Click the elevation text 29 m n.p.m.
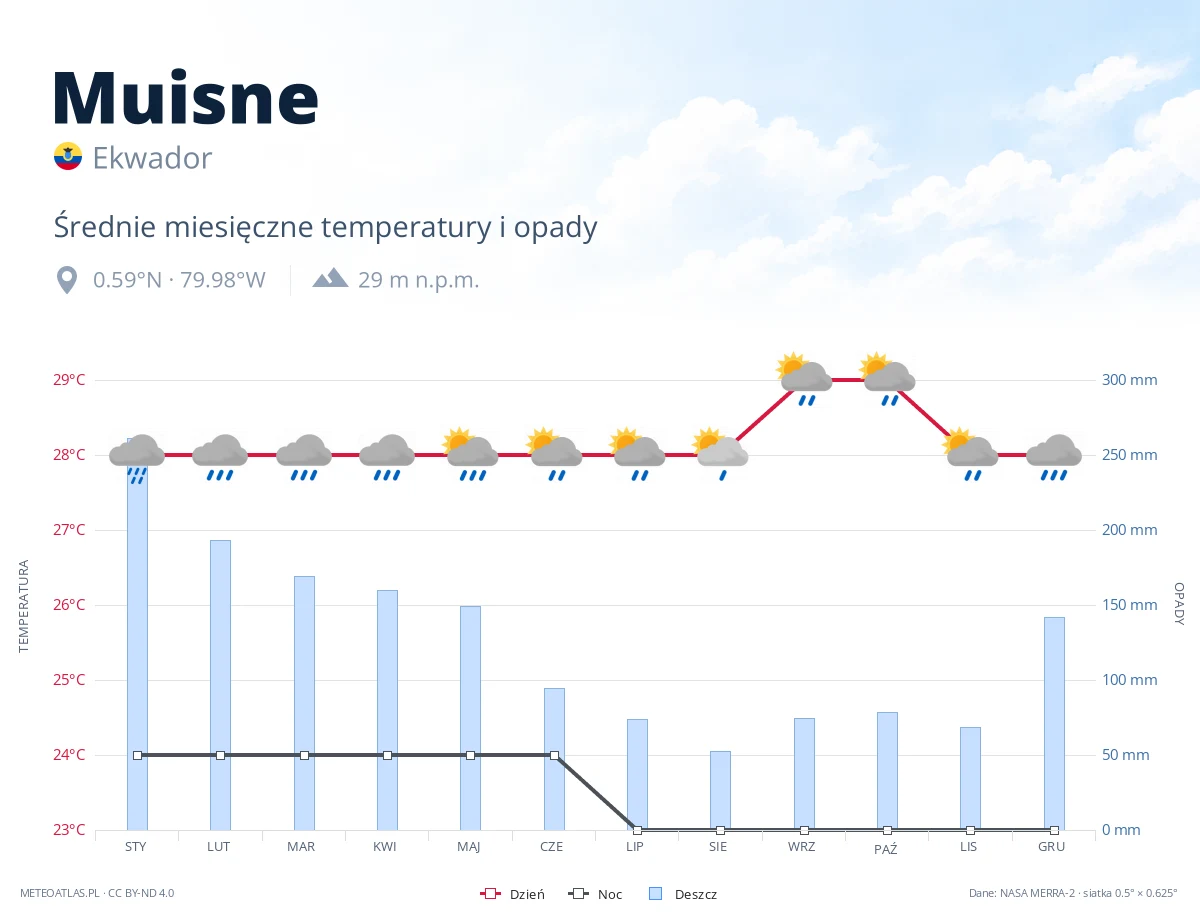 [419, 280]
